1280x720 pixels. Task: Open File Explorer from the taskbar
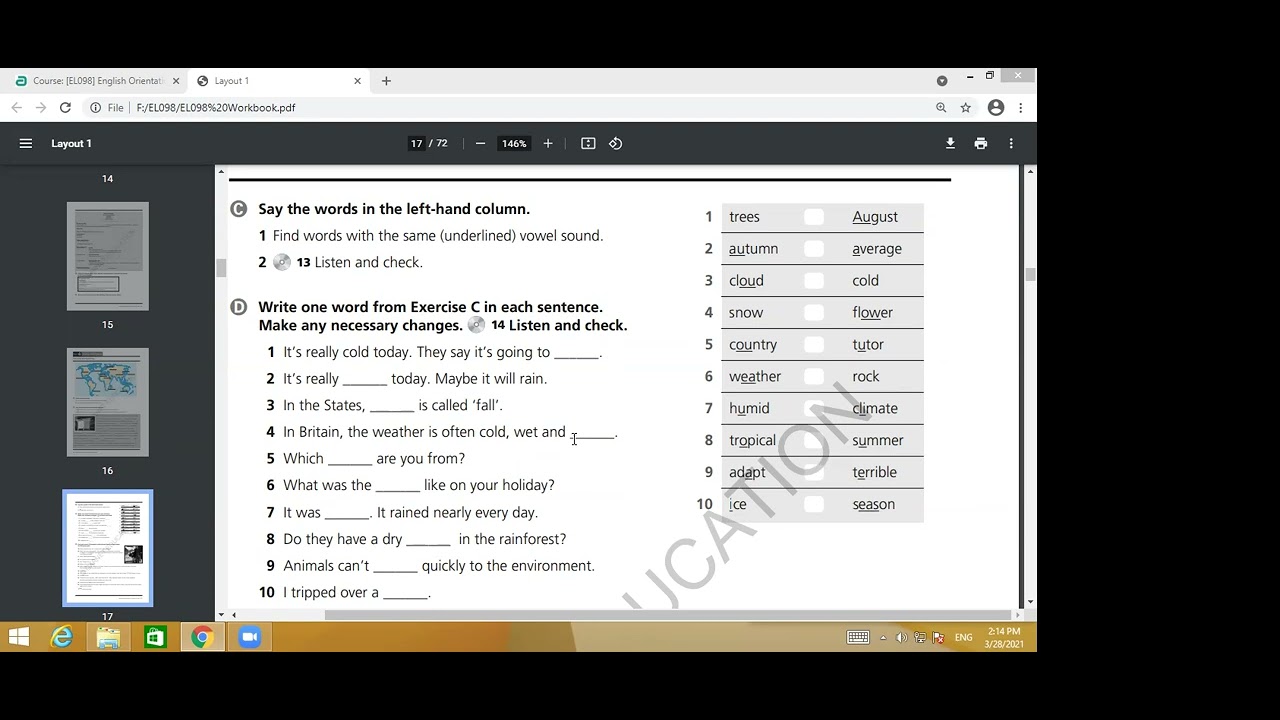108,637
